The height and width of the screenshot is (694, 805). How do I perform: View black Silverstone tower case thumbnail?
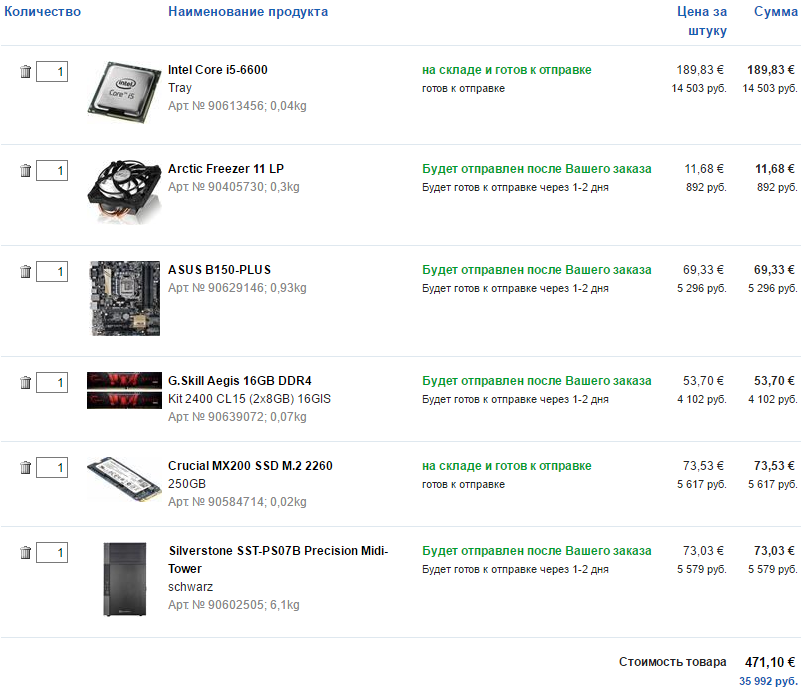click(x=125, y=579)
